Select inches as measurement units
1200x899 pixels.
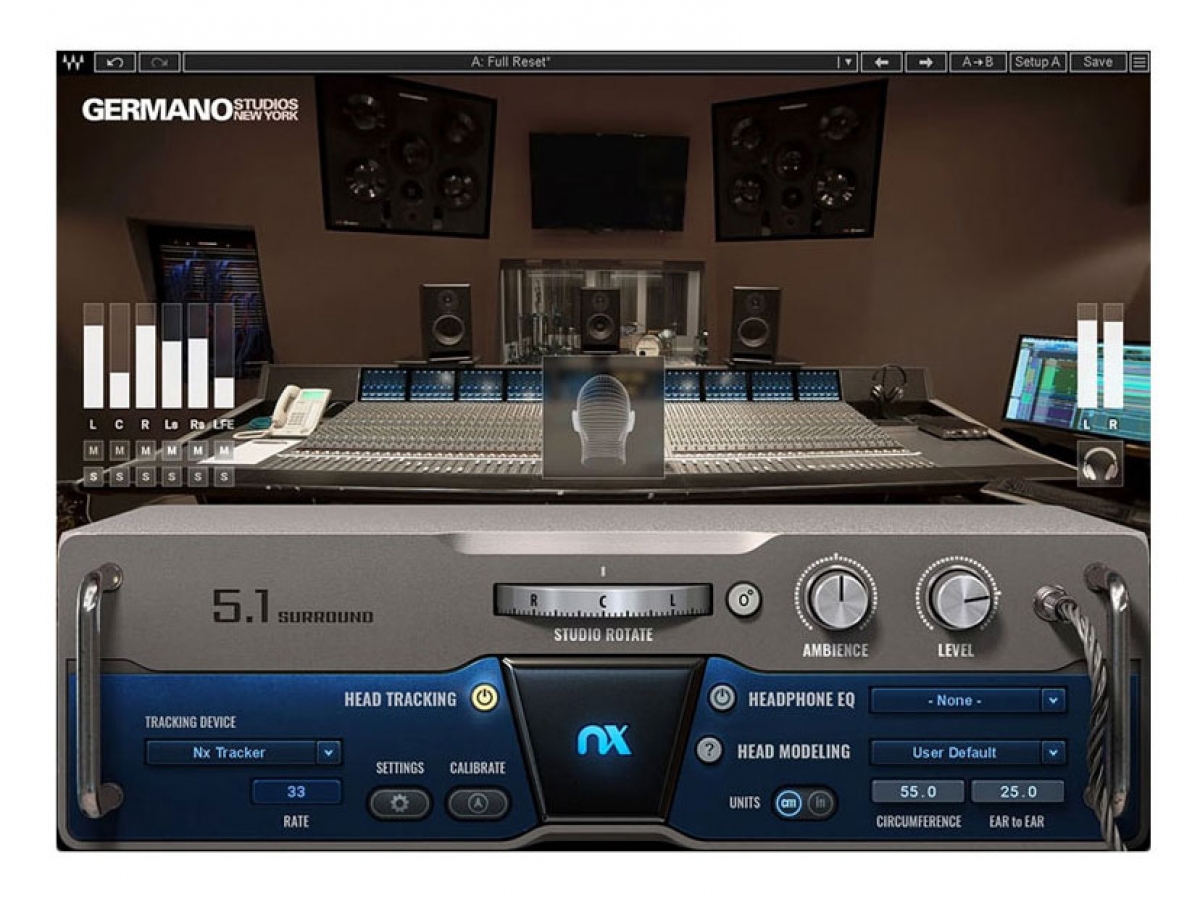click(820, 803)
